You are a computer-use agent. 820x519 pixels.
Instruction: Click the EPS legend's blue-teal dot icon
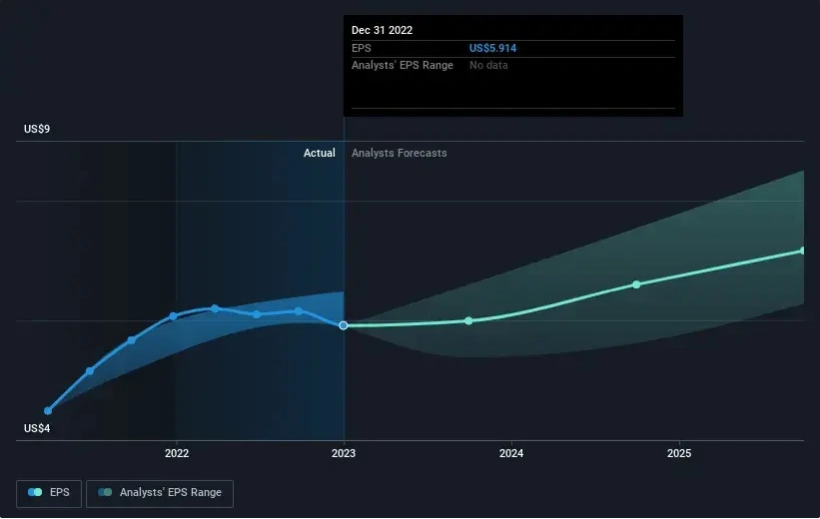(x=36, y=493)
